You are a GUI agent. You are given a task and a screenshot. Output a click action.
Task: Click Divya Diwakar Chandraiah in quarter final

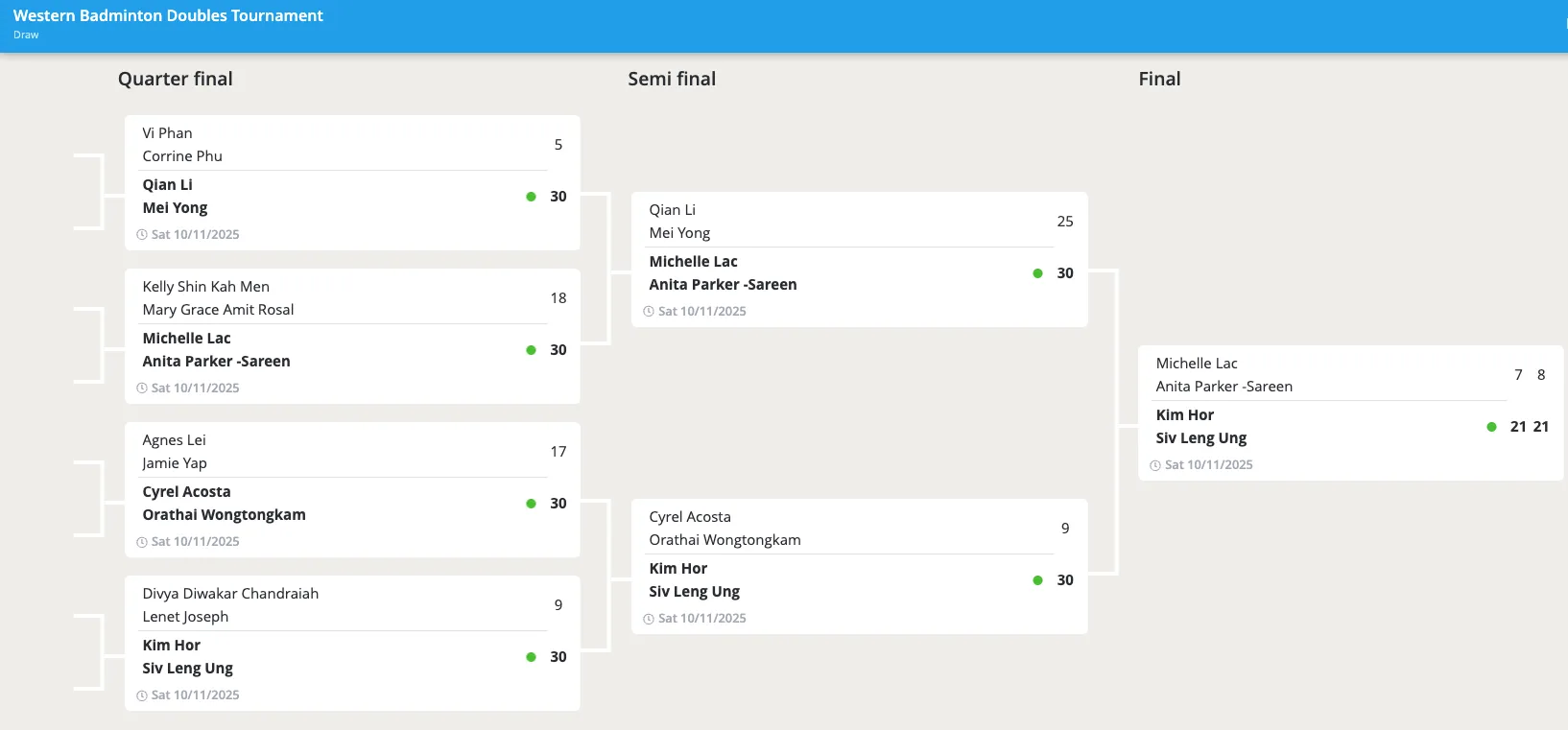[x=230, y=594]
